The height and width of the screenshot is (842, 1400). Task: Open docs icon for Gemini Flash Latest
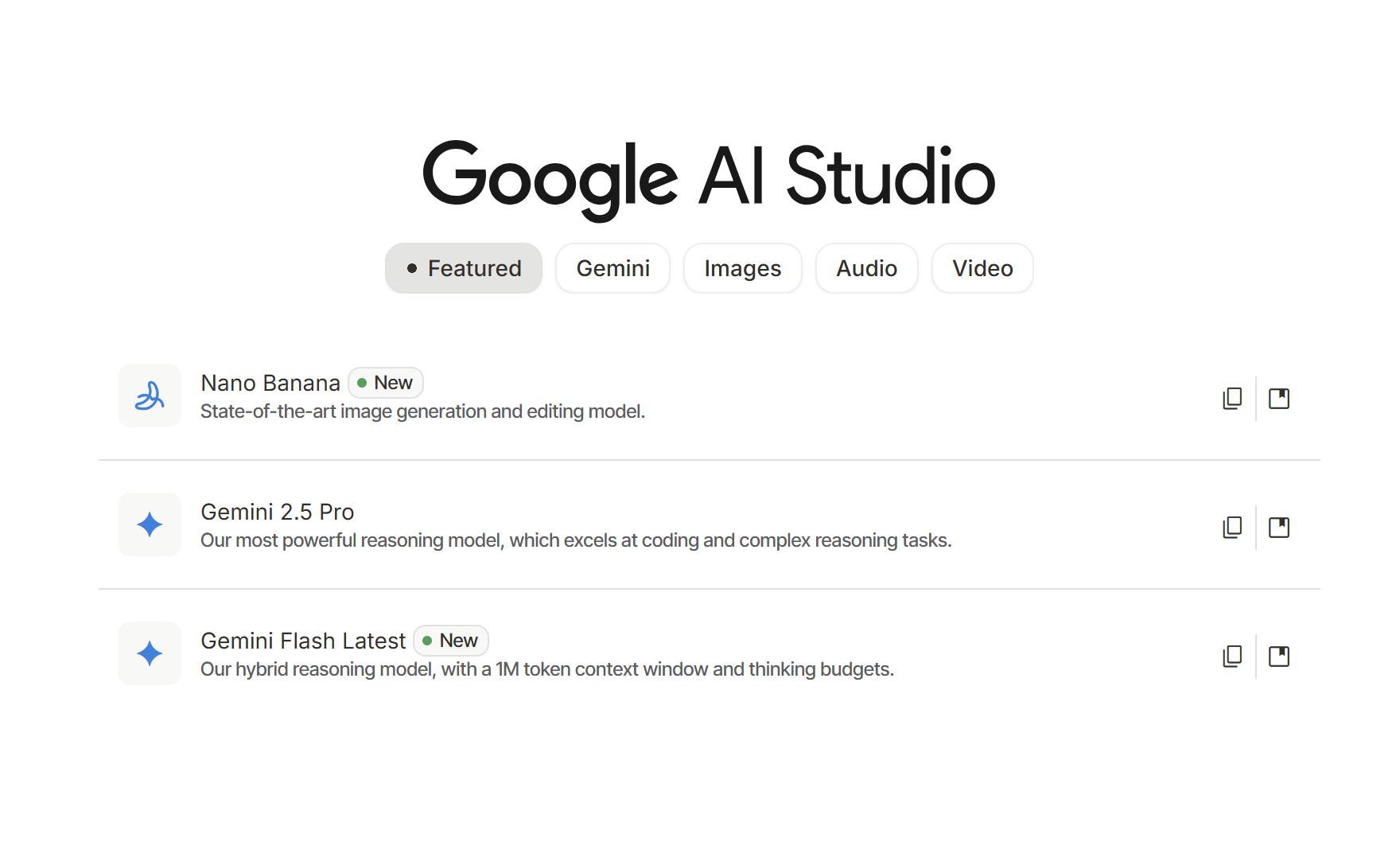click(x=1279, y=656)
